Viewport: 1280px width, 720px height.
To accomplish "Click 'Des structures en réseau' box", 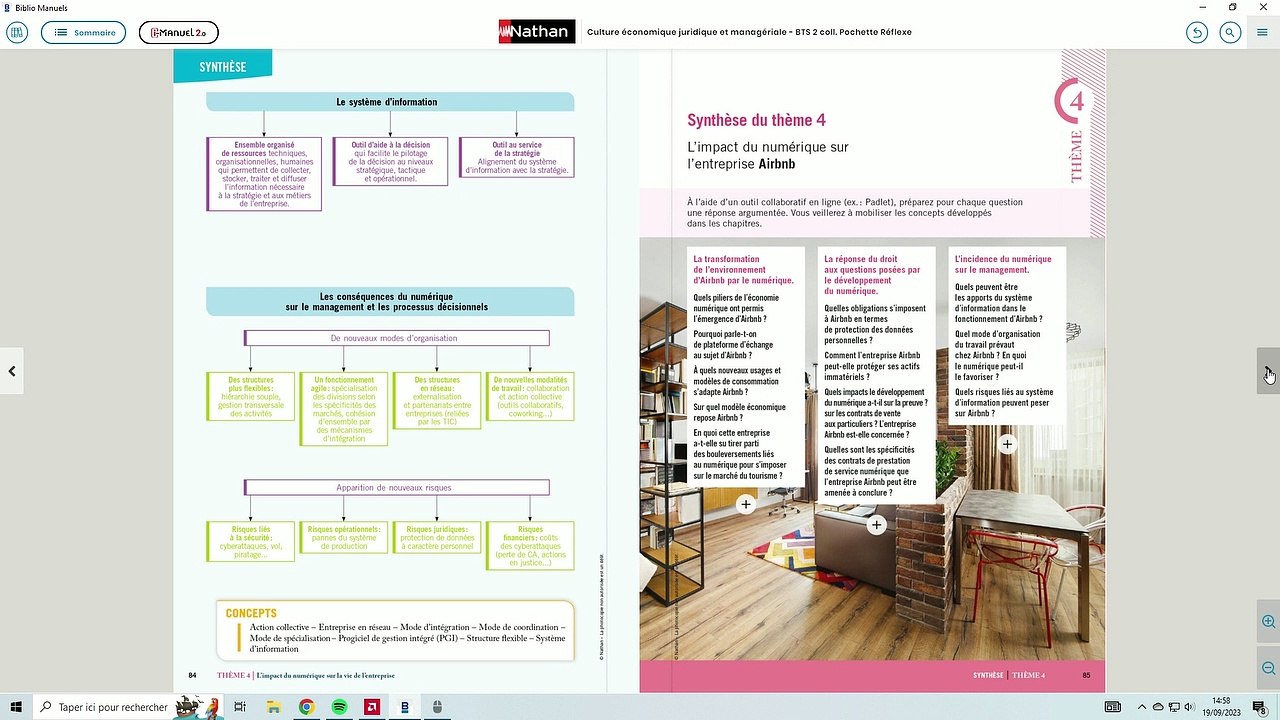I will tap(437, 401).
